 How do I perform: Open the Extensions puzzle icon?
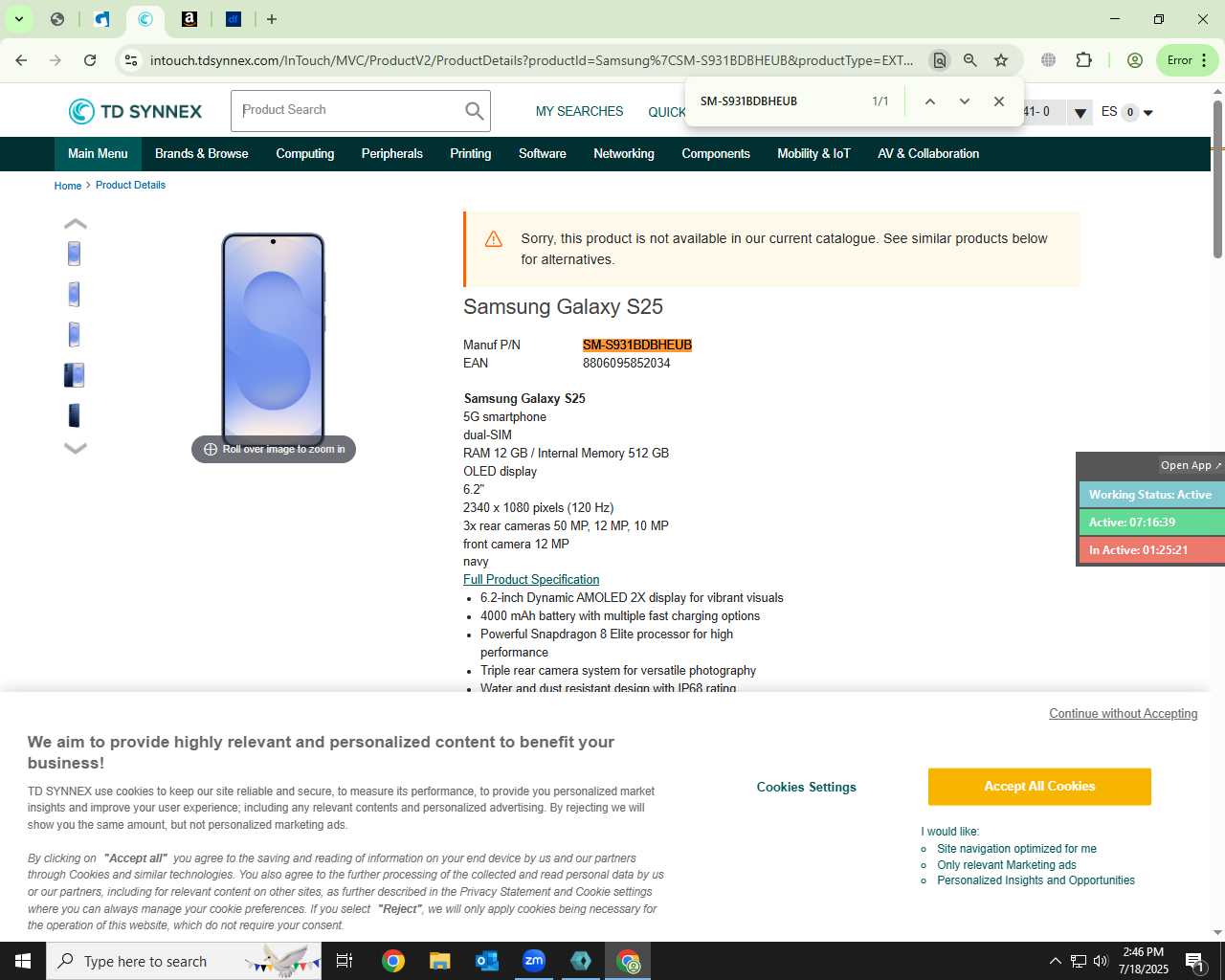pyautogui.click(x=1083, y=60)
